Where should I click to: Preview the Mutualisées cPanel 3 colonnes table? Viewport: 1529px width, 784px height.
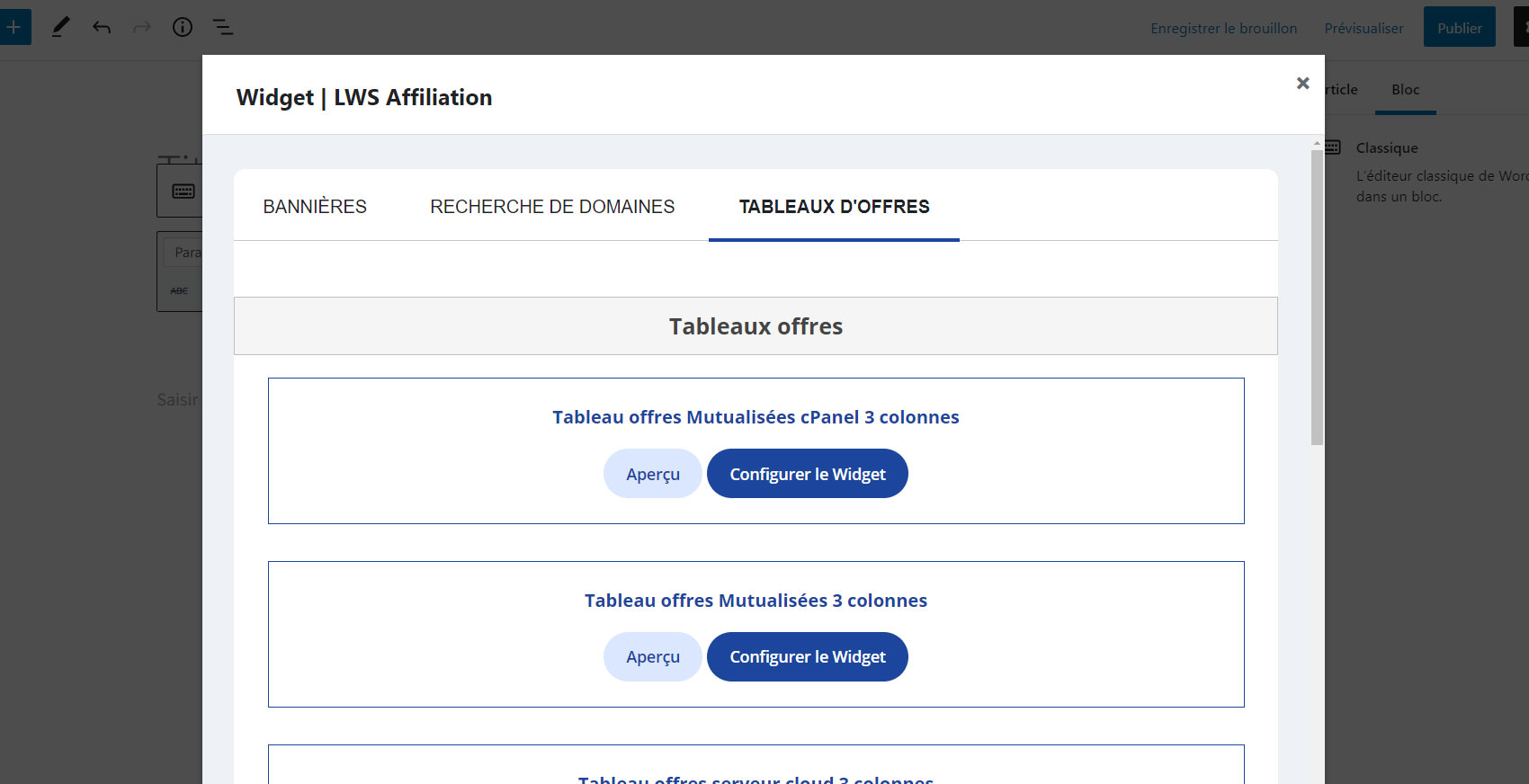pyautogui.click(x=652, y=474)
